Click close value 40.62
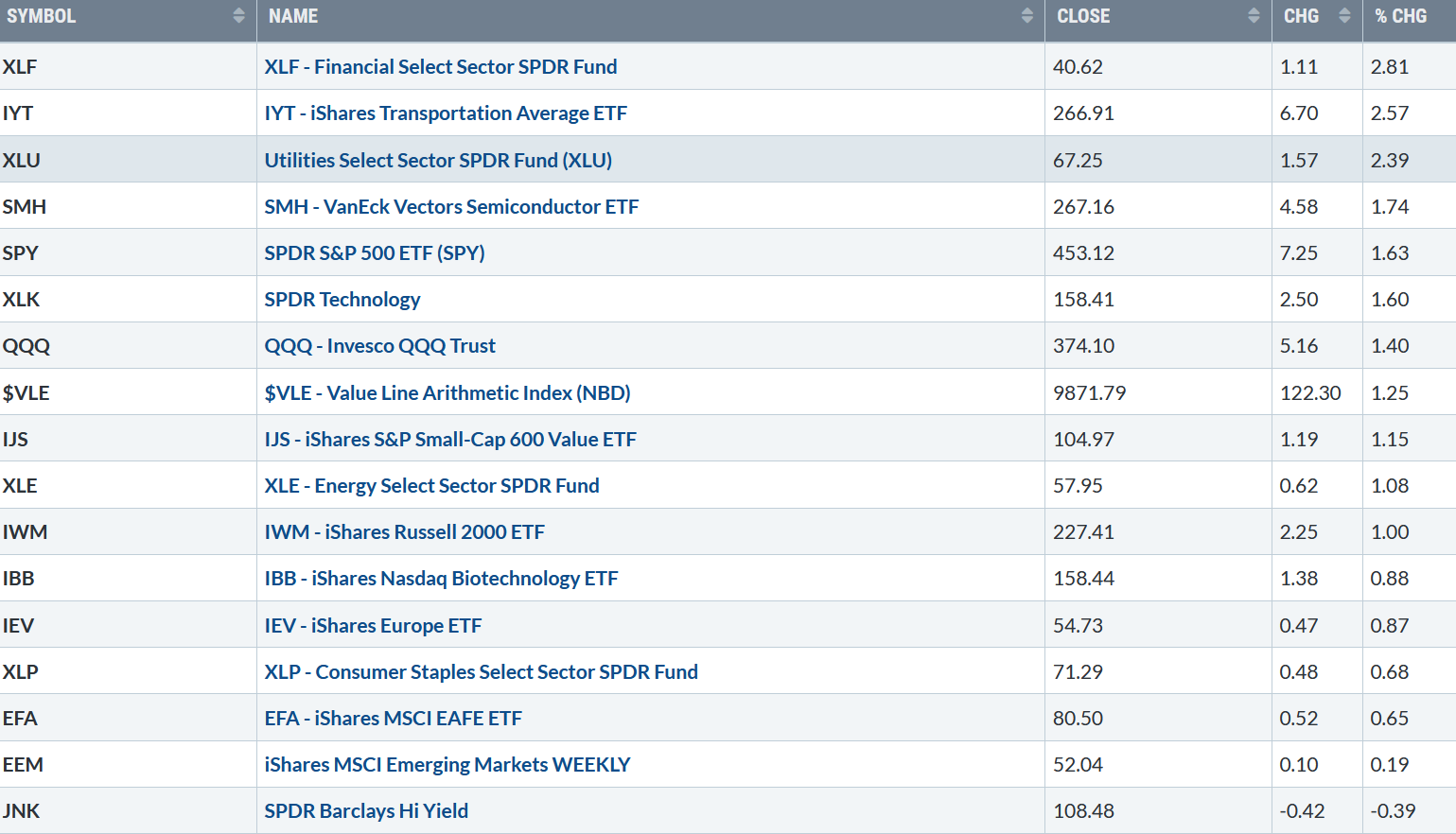This screenshot has width=1456, height=834. (x=1078, y=67)
